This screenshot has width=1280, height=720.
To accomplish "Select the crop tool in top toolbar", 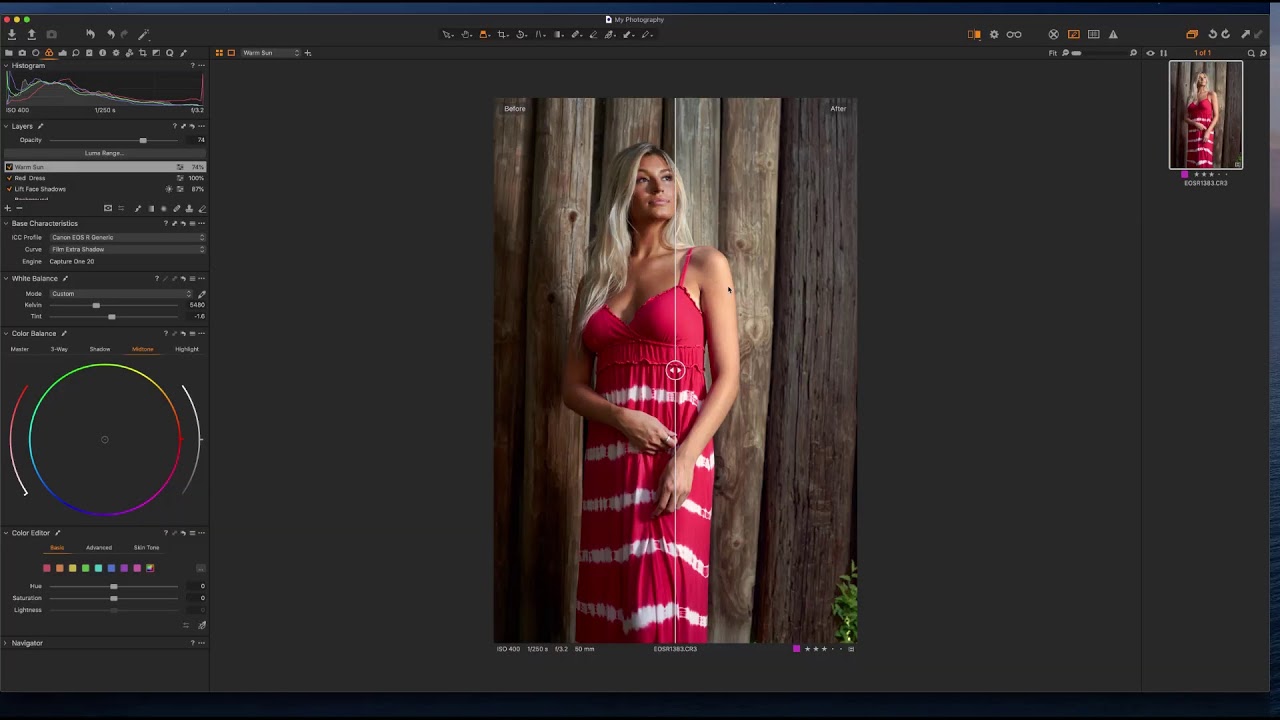I will [502, 34].
